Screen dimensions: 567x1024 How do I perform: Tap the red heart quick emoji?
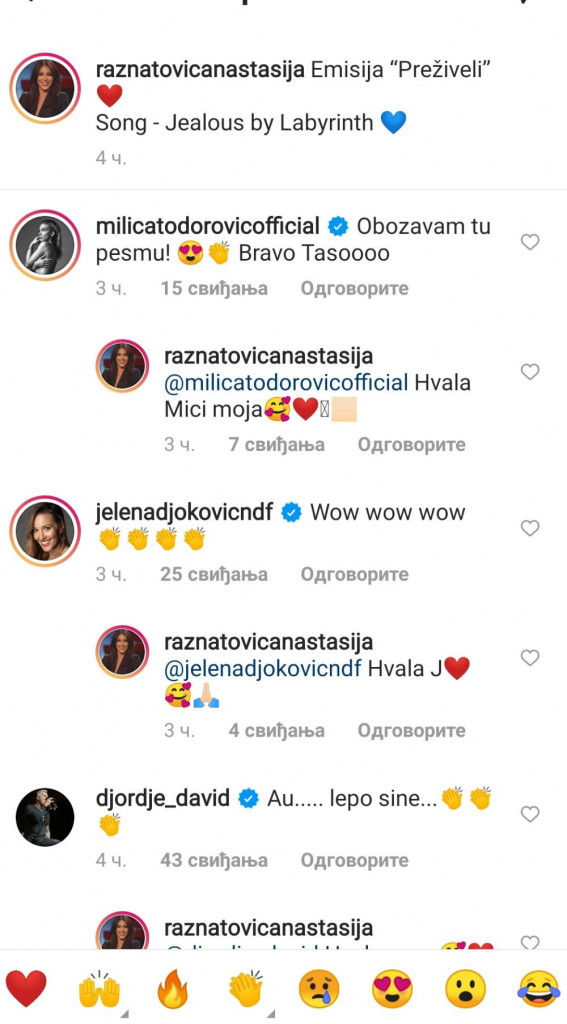point(26,987)
